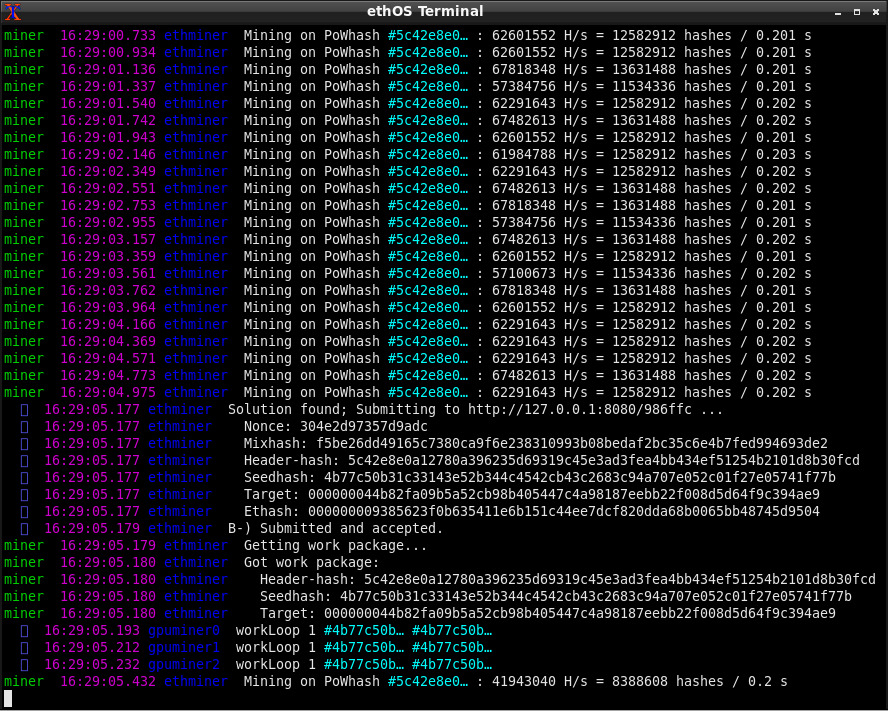The width and height of the screenshot is (888, 711).
Task: Click the Target line at 16:29:05.180
Action: 420,614
